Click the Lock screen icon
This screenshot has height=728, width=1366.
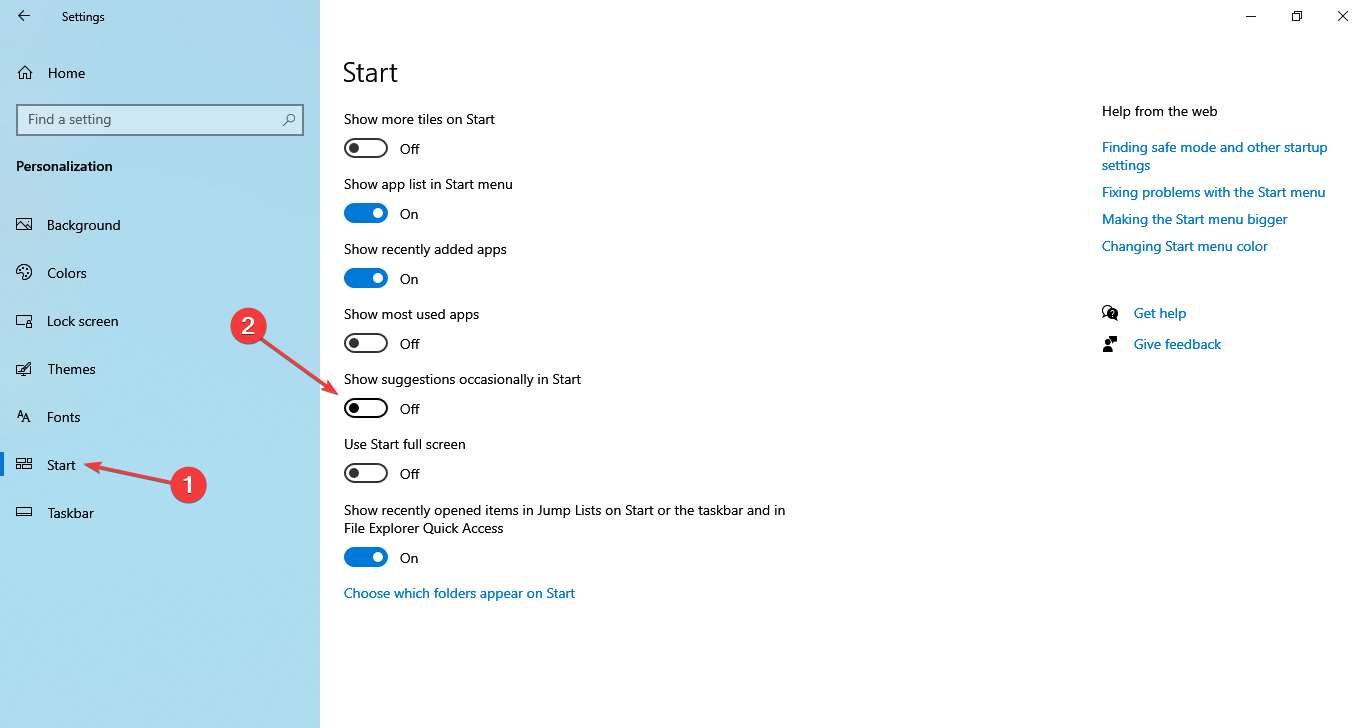[24, 320]
